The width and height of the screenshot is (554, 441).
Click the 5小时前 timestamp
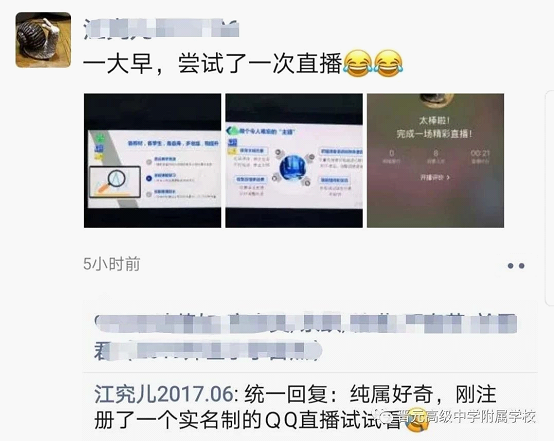click(x=112, y=264)
